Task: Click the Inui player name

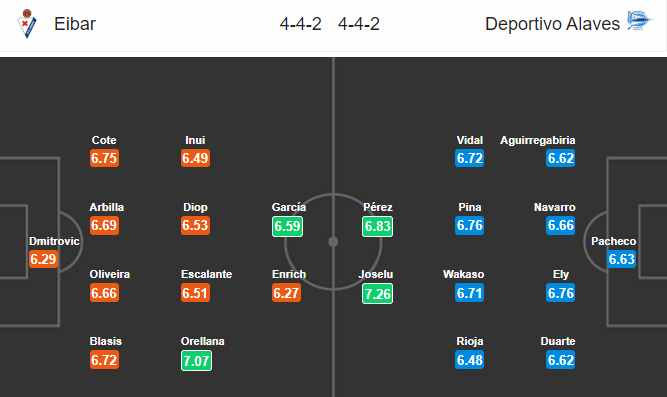Action: (195, 140)
